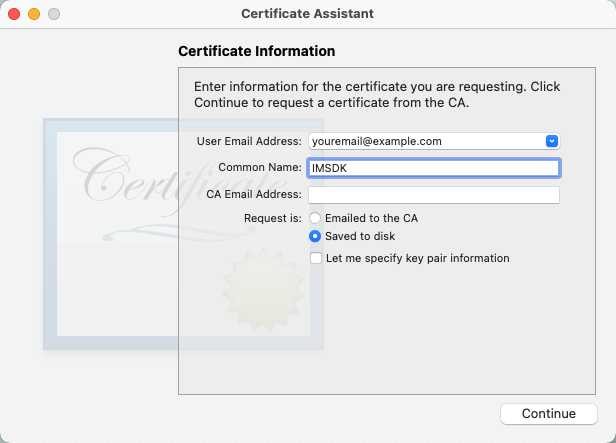Click the grayed-out zoom window button
The height and width of the screenshot is (443, 616).
tap(54, 14)
